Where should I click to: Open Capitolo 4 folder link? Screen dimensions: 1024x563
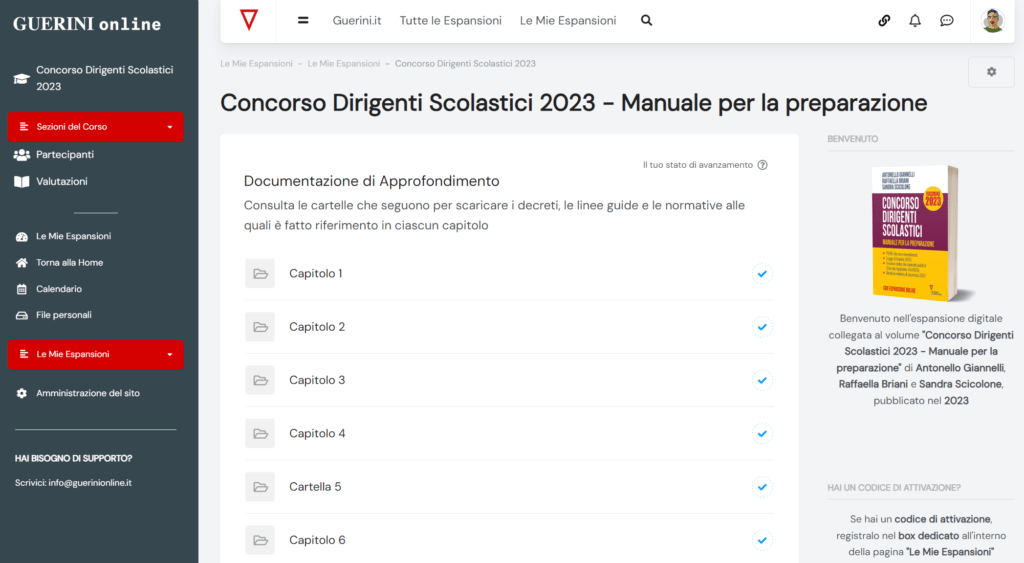click(317, 434)
